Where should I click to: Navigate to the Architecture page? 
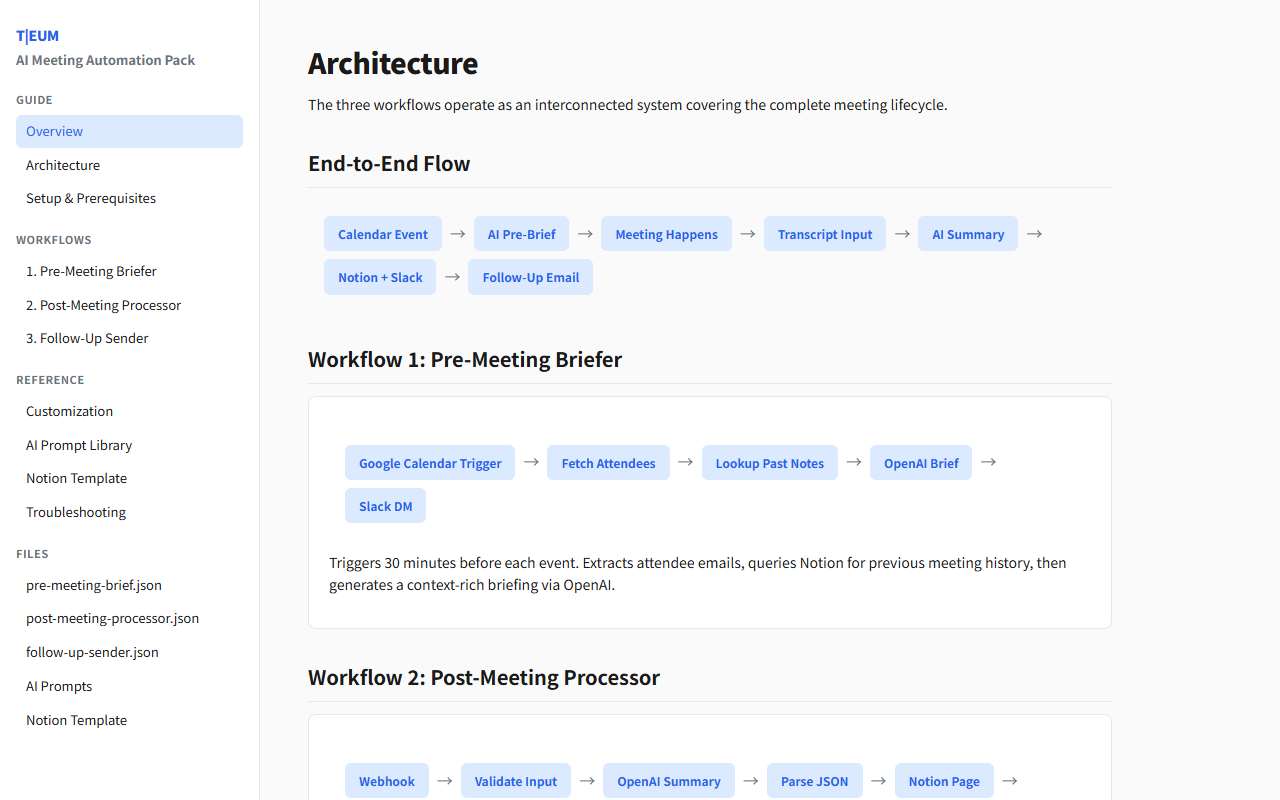pyautogui.click(x=62, y=165)
